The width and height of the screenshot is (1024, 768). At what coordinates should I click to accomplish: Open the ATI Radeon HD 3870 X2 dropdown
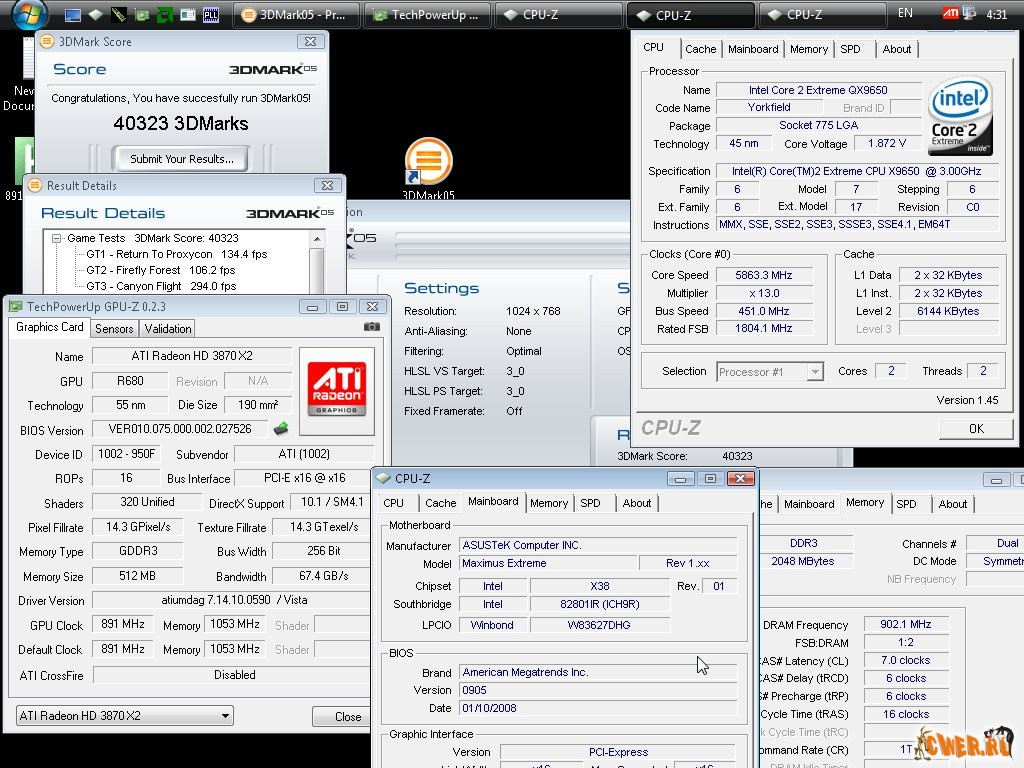[x=125, y=716]
